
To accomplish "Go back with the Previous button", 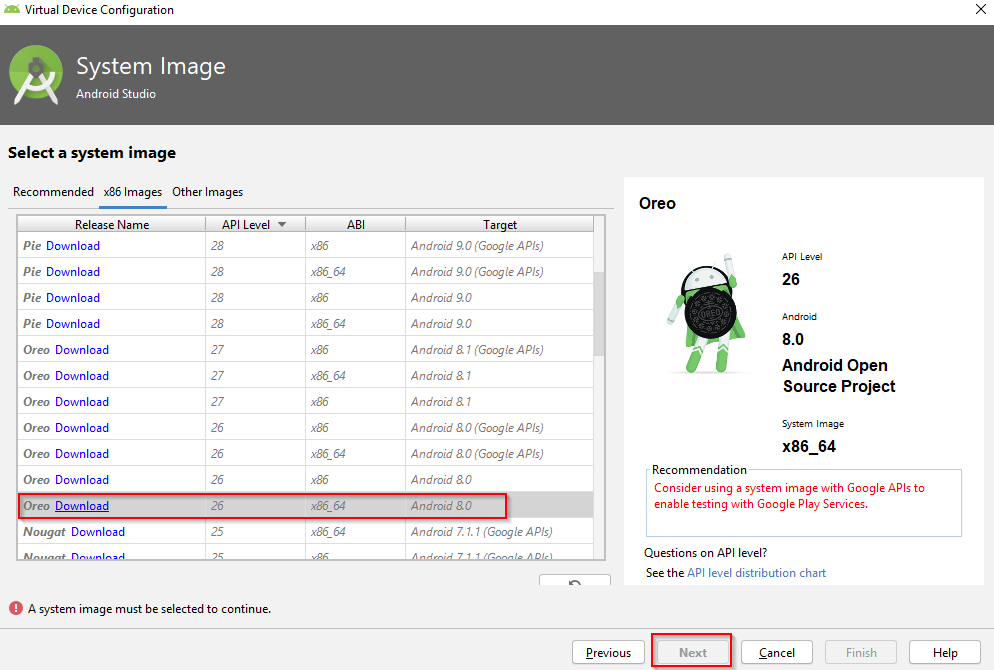I will (x=608, y=652).
